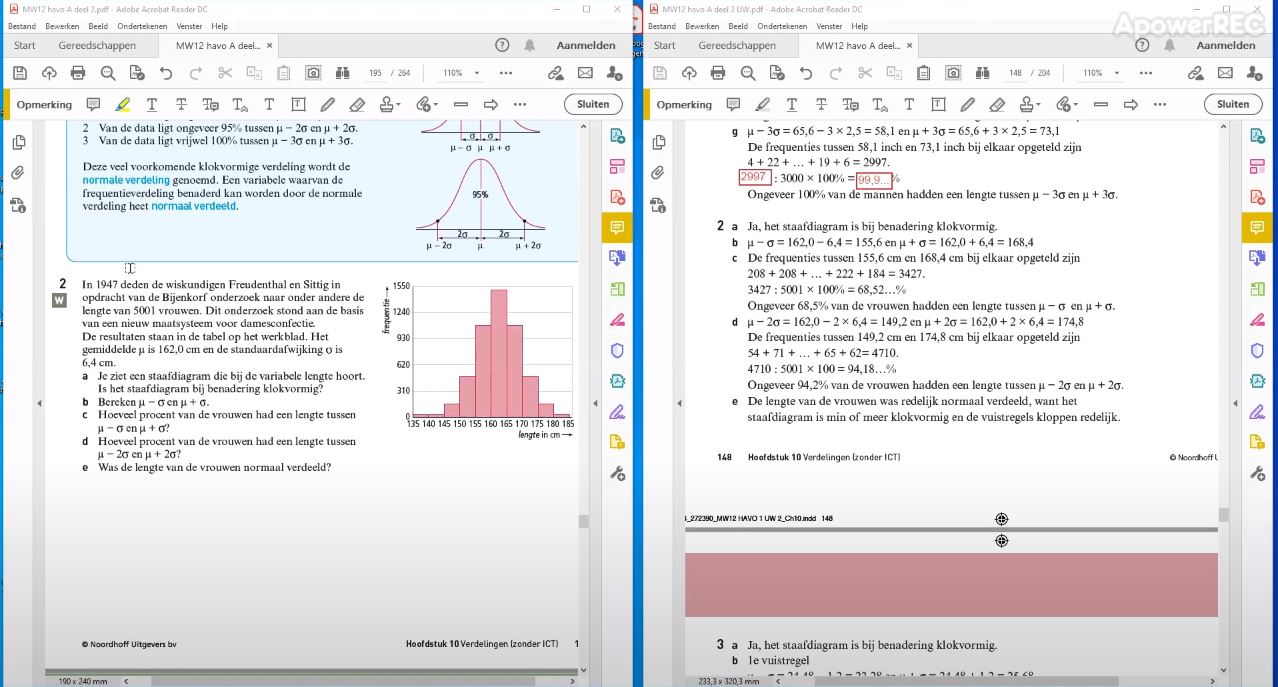Click the find-text magnifier in the left window
1278x687 pixels.
click(x=108, y=73)
